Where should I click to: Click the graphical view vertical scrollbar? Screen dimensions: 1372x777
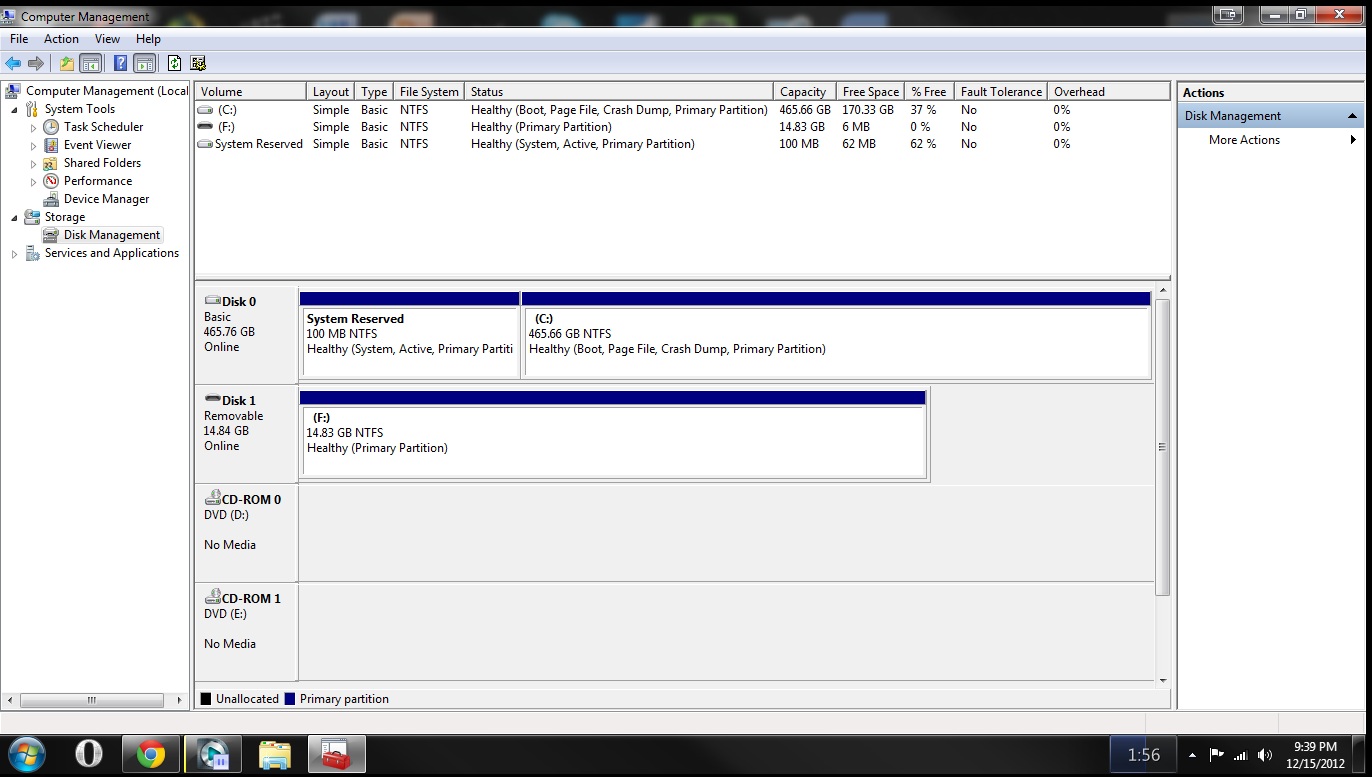(x=1162, y=446)
